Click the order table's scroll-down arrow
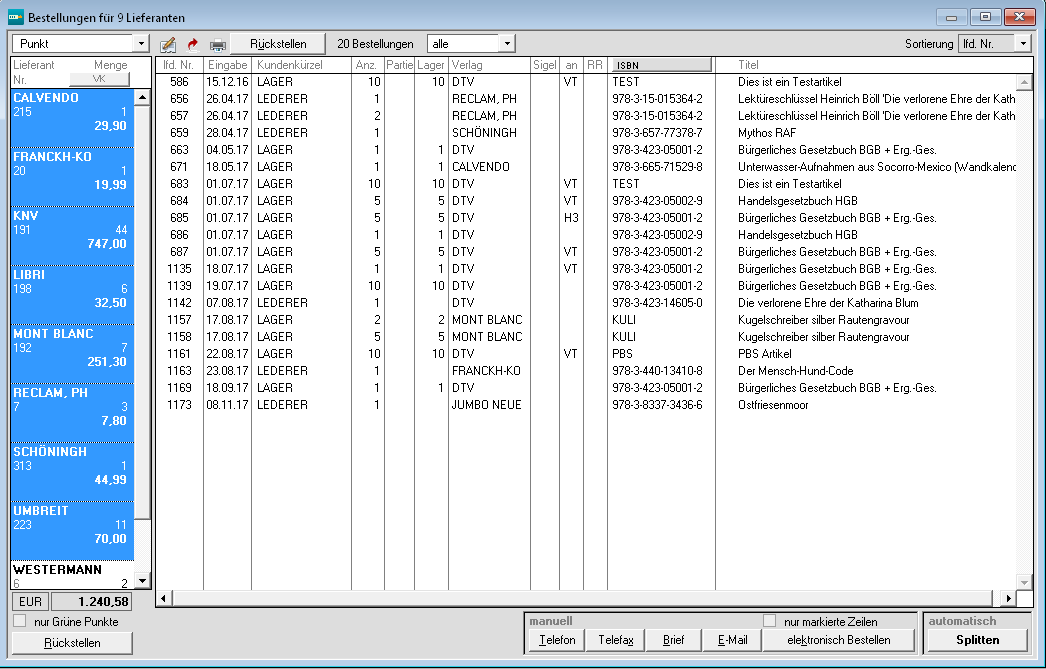The width and height of the screenshot is (1046, 669). (1024, 582)
